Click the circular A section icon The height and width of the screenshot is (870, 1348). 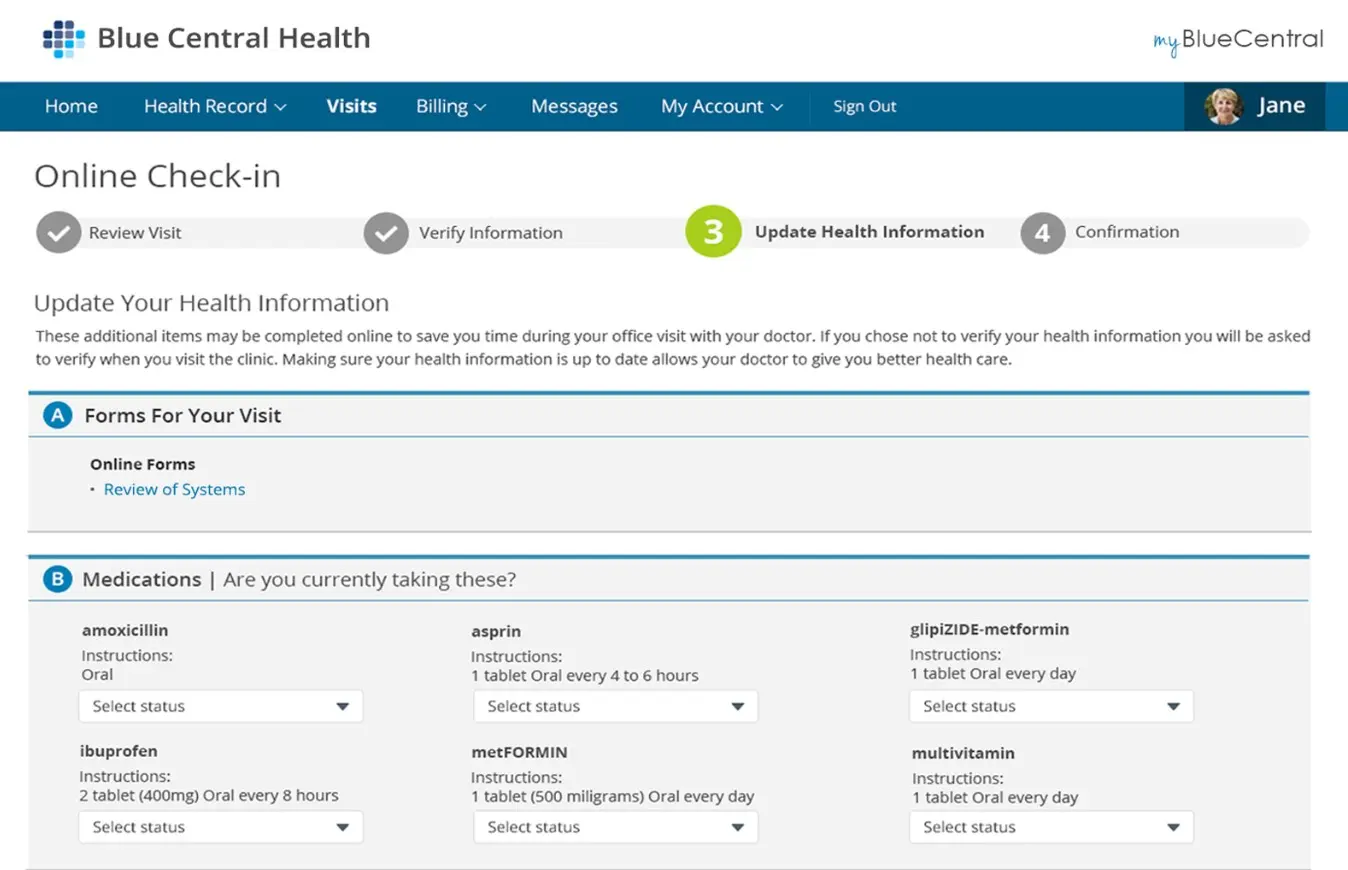[x=57, y=415]
